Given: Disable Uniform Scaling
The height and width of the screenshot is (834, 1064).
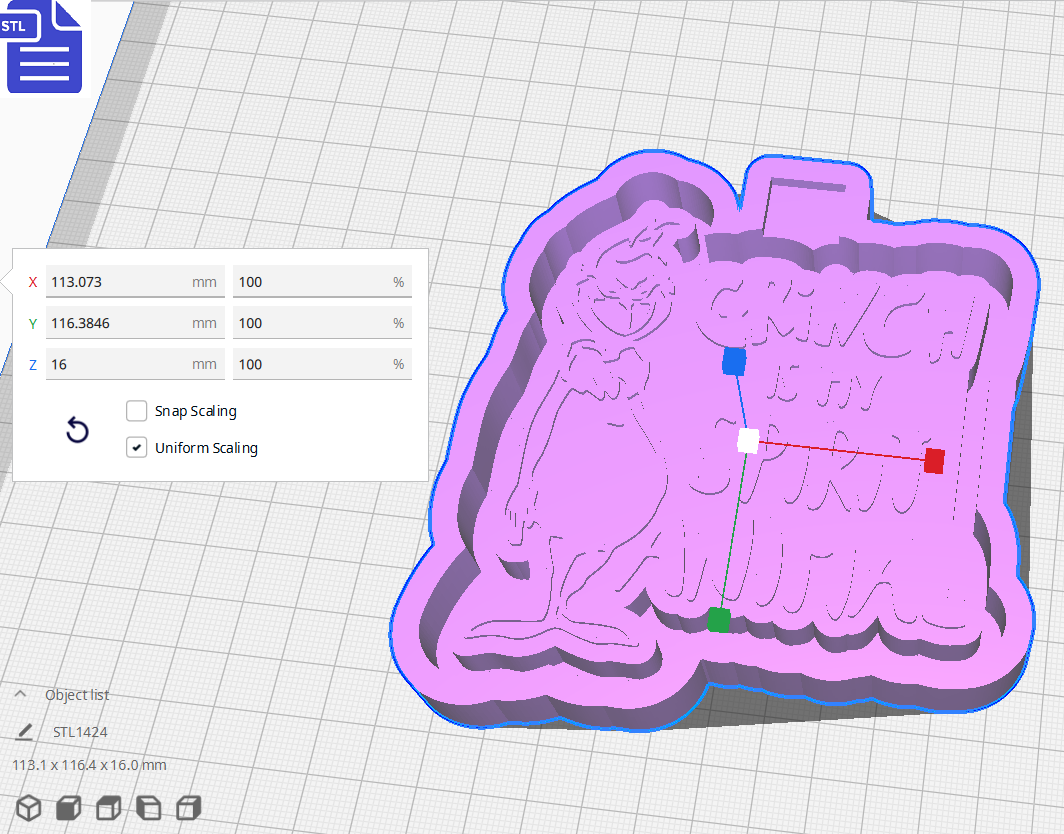Looking at the screenshot, I should (x=136, y=447).
